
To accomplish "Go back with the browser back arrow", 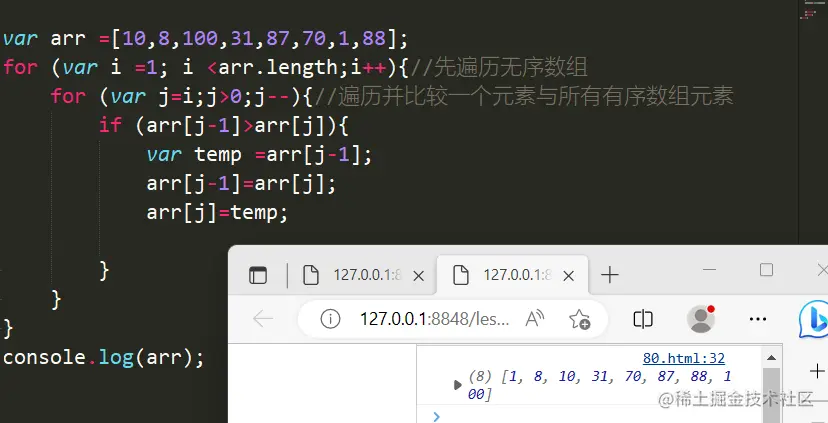I will point(262,319).
